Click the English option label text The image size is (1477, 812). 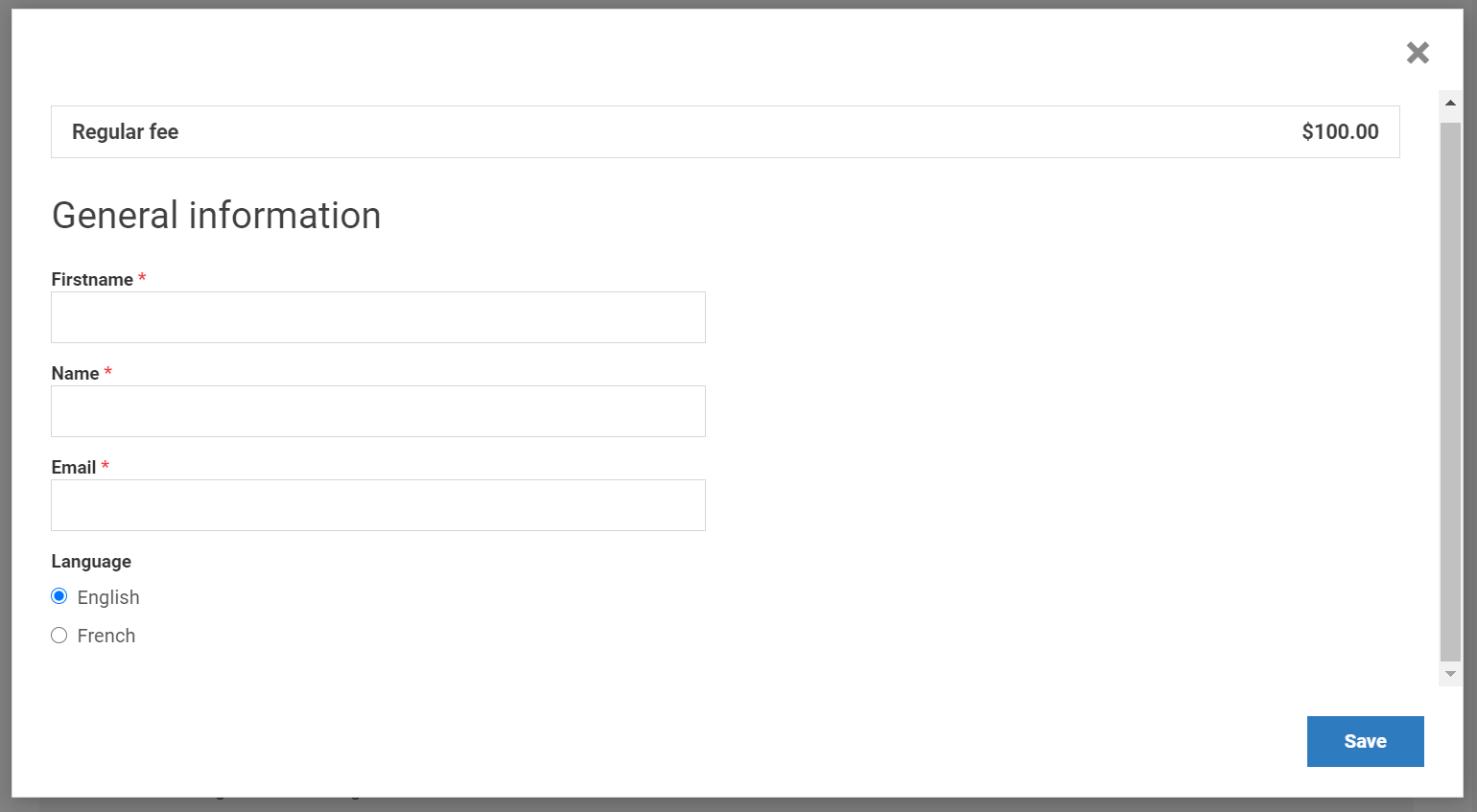click(x=108, y=597)
